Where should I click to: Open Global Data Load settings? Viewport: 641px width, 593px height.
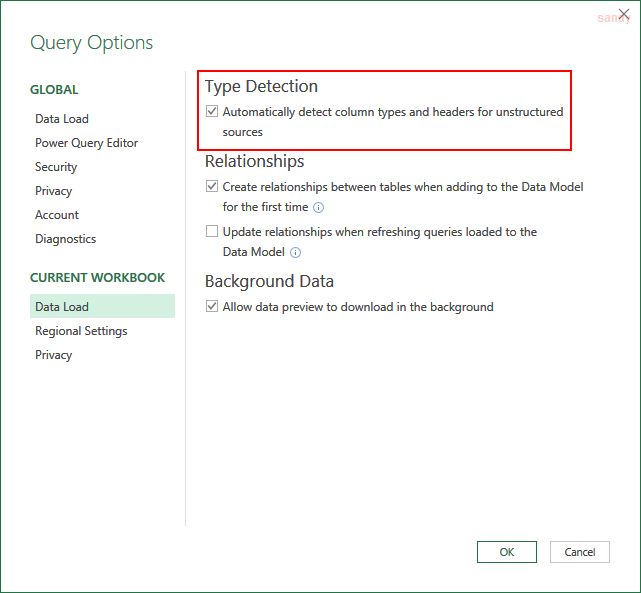click(62, 119)
